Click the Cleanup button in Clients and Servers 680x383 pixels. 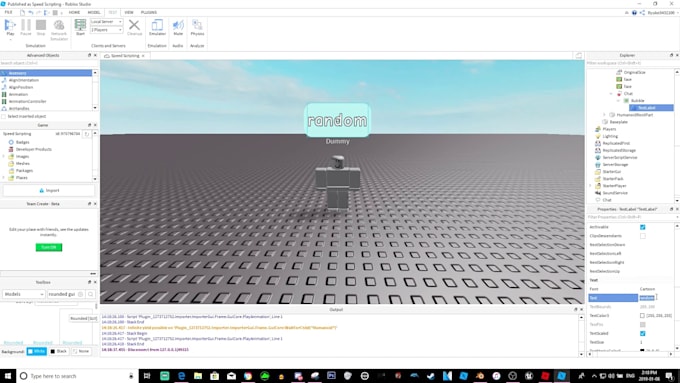point(134,27)
